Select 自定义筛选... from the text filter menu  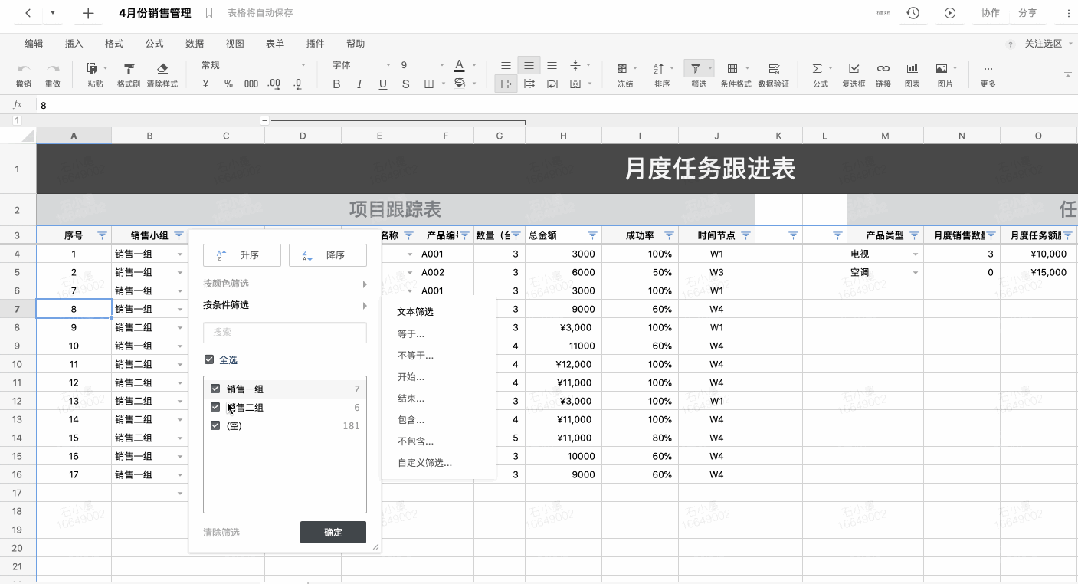coord(424,463)
